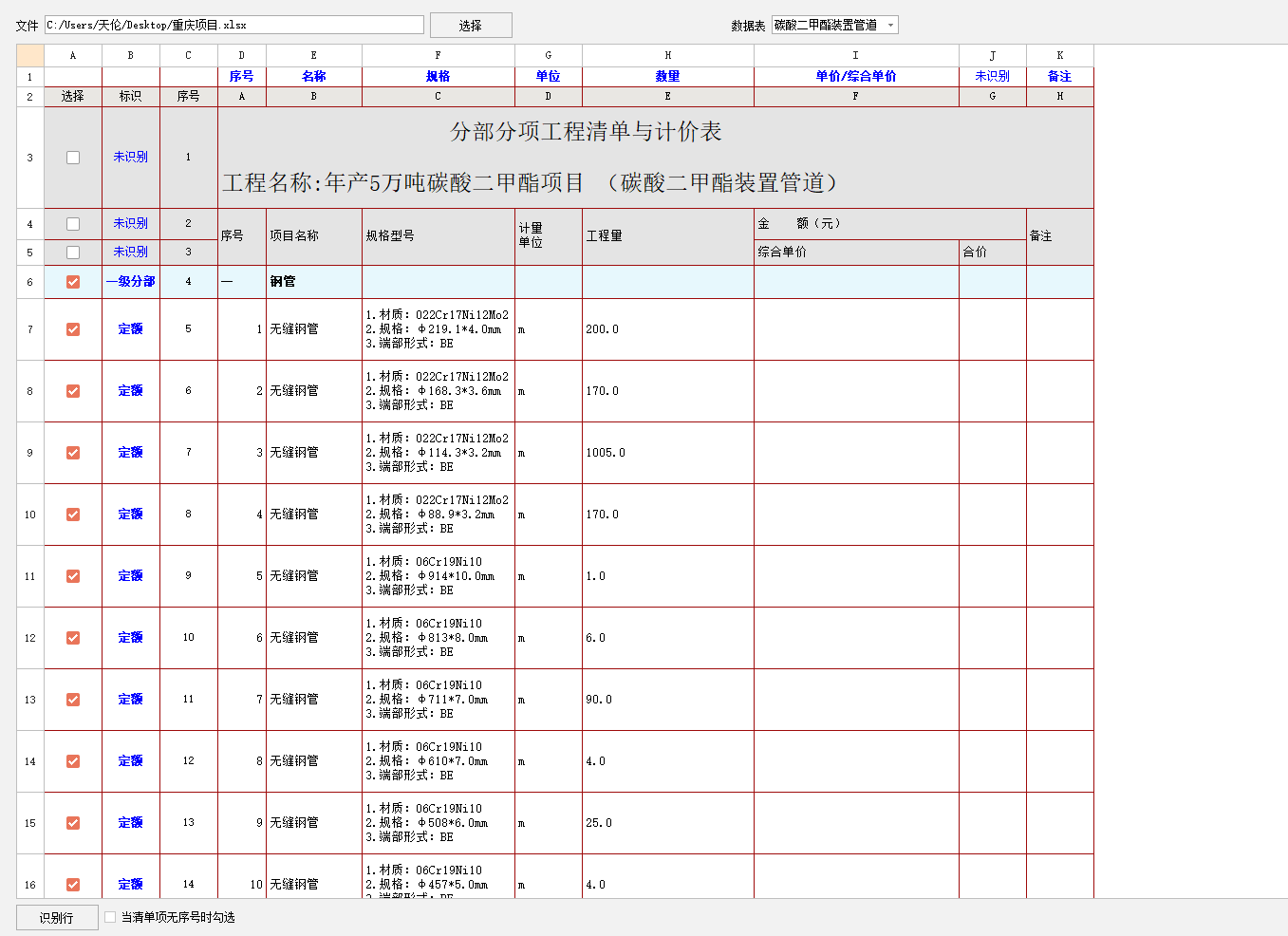This screenshot has height=936, width=1288.
Task: Click quantity cell 1005.0
Action: 668,453
